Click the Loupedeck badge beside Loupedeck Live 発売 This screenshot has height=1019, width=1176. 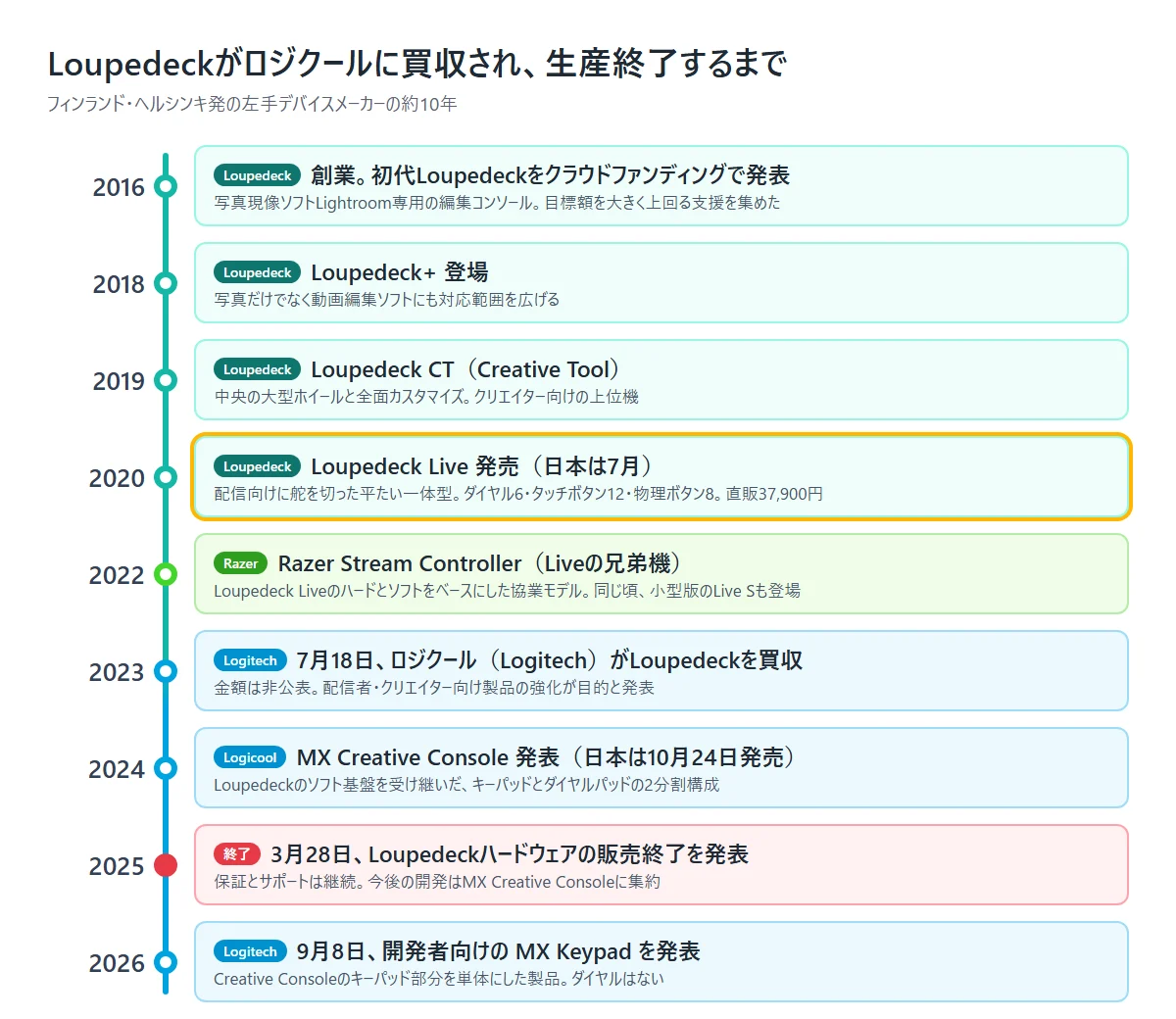click(257, 466)
